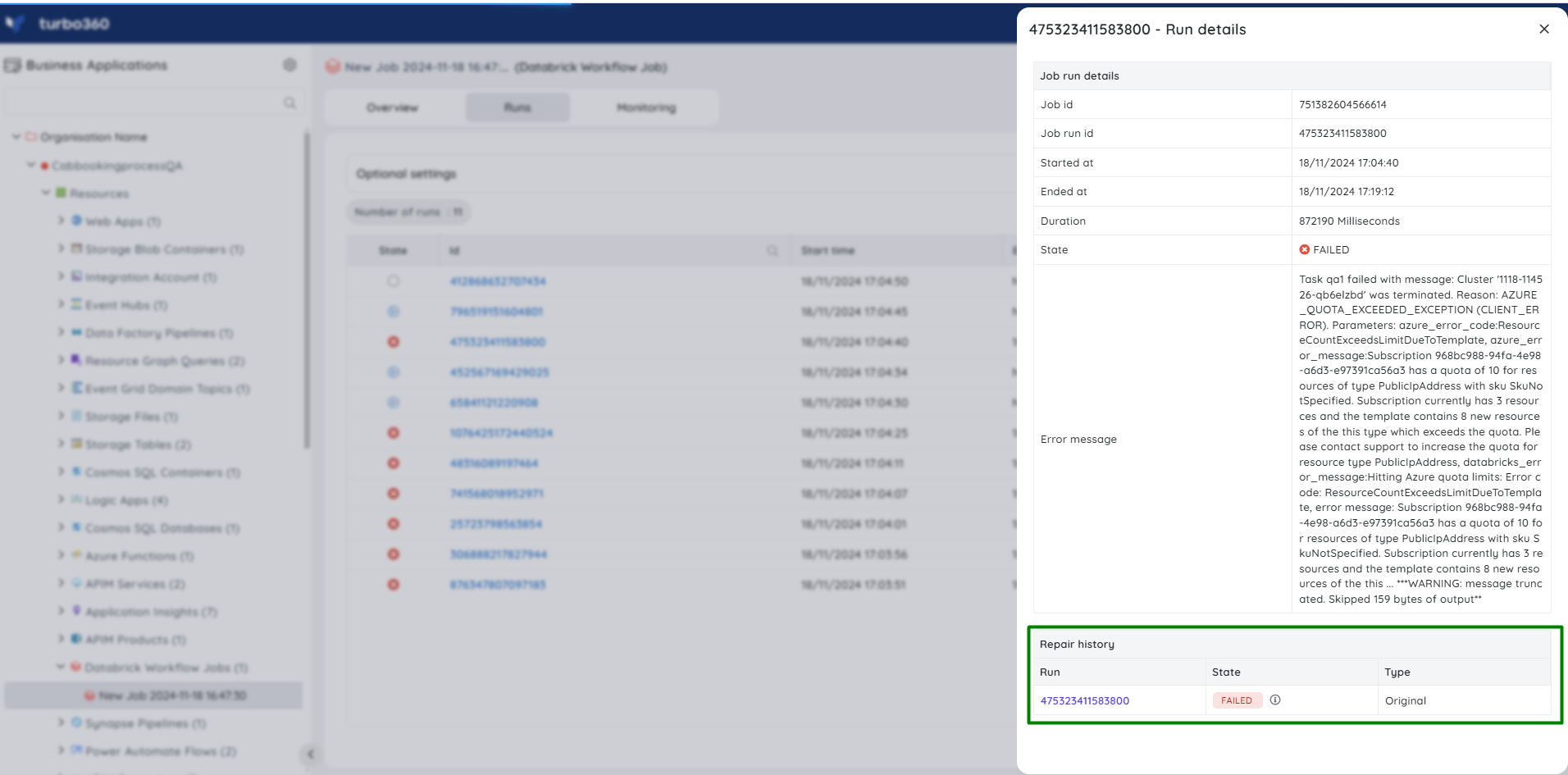Collapse the Organisation Name node

click(16, 137)
